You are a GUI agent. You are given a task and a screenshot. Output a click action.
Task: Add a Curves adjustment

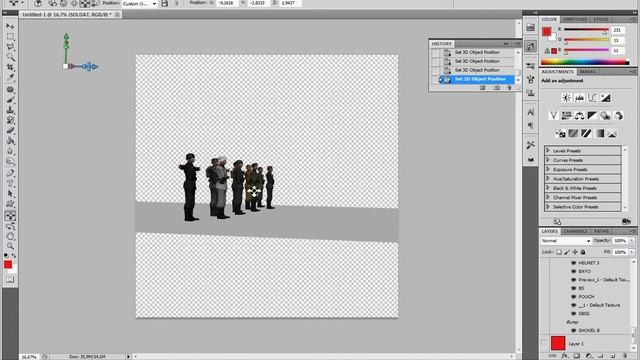pyautogui.click(x=592, y=98)
